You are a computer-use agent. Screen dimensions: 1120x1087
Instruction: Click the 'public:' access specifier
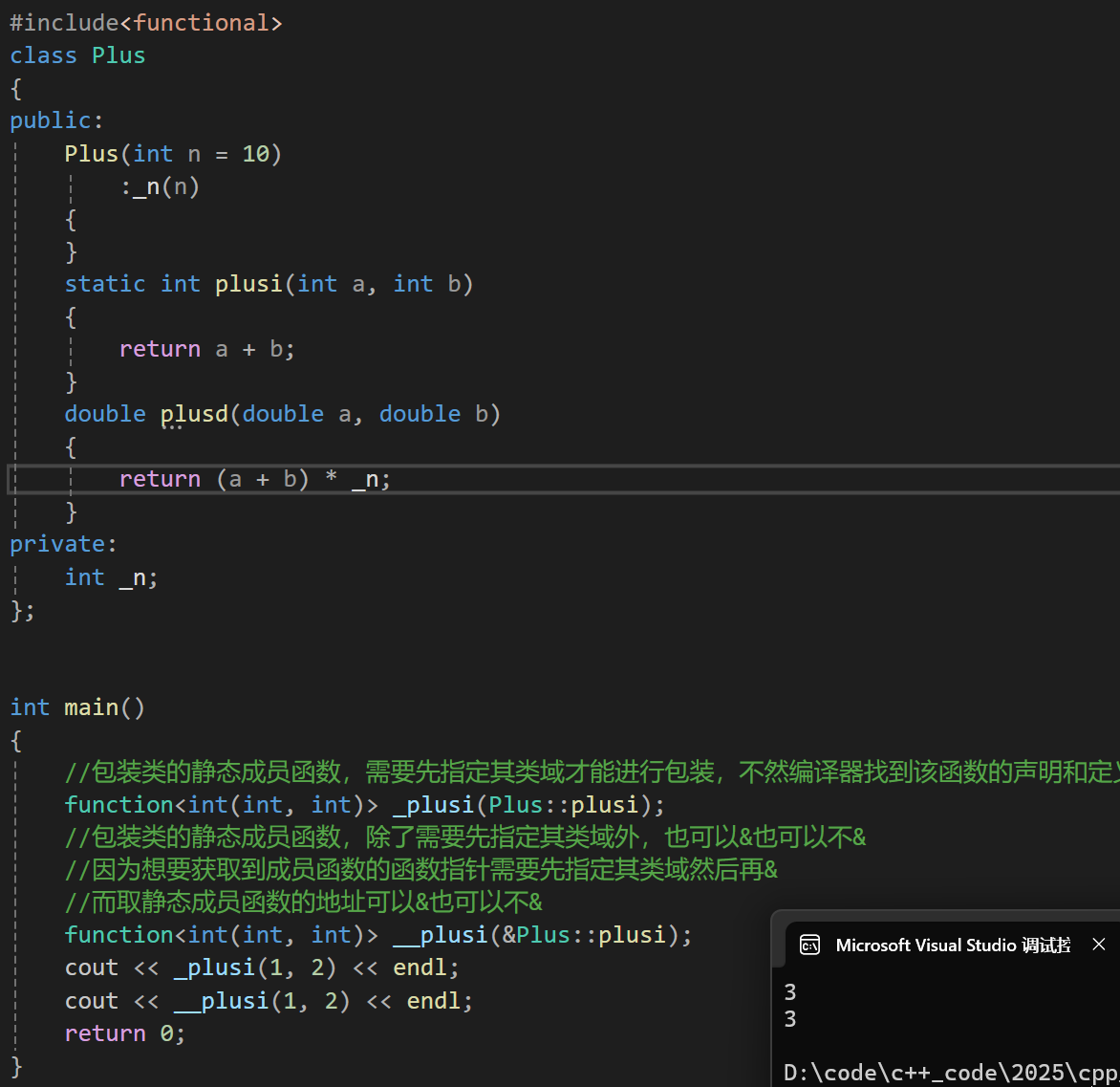coord(56,120)
